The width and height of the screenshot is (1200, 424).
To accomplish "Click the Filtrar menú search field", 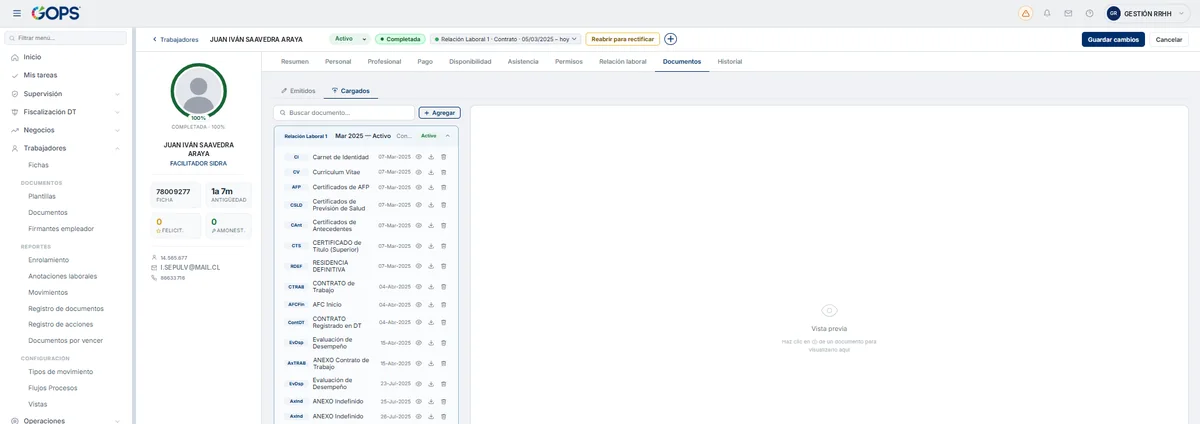I will pyautogui.click(x=66, y=37).
